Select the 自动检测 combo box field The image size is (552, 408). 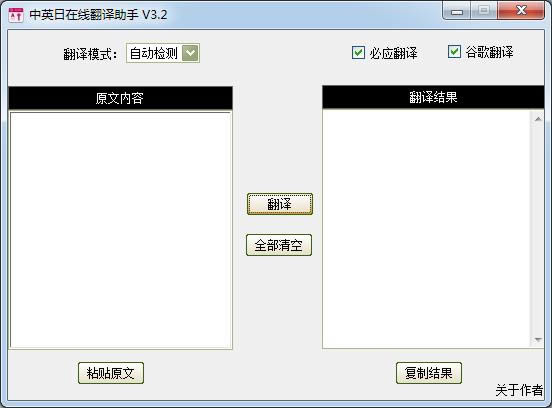[163, 53]
